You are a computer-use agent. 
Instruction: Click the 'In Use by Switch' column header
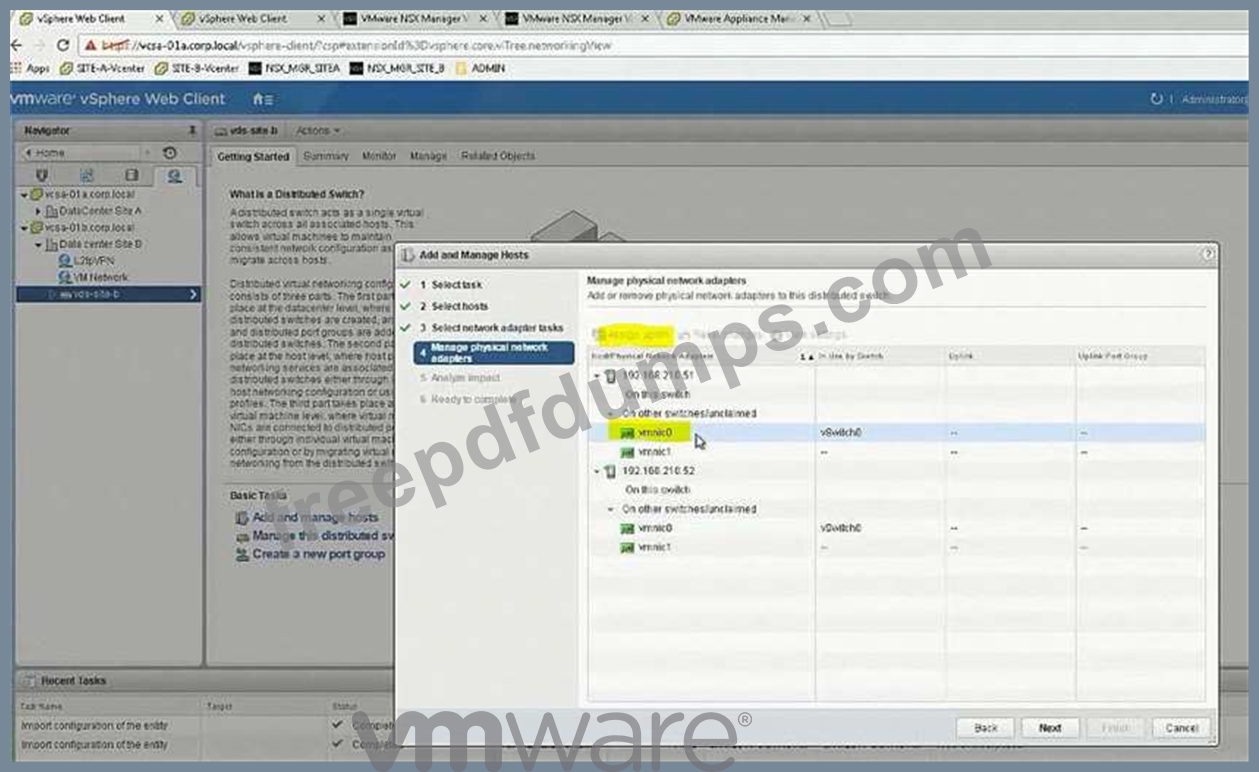(x=879, y=356)
